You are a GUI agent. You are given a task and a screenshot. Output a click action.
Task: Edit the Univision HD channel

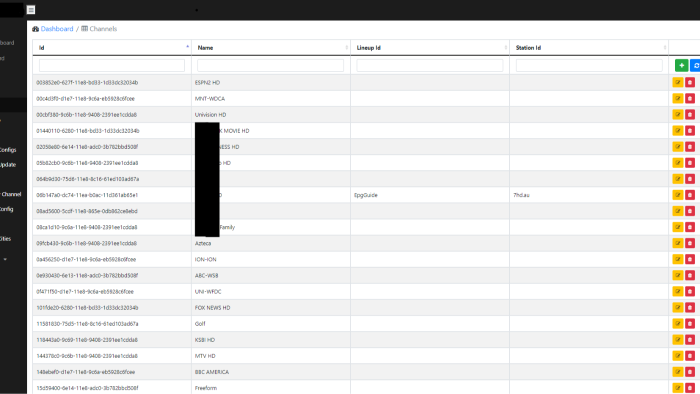(678, 115)
